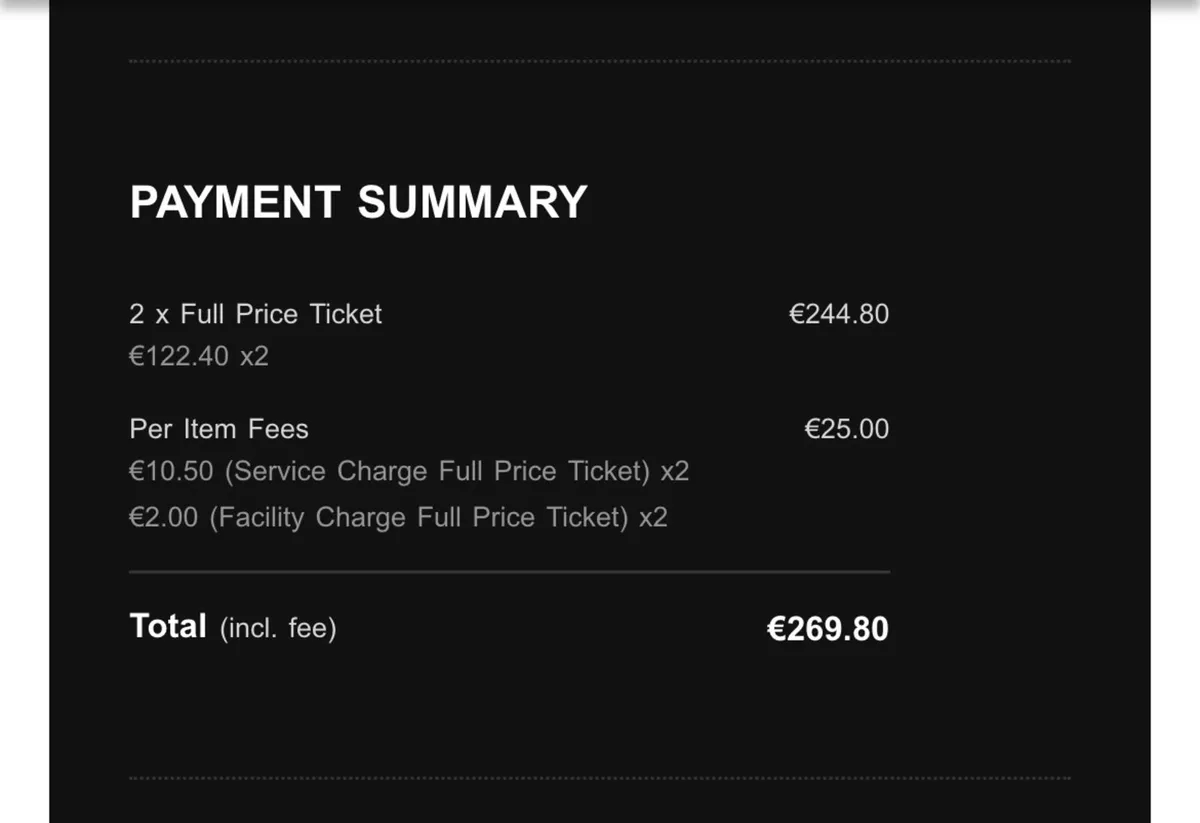This screenshot has height=823, width=1200.
Task: Select the €10.50 service charge price
Action: [x=171, y=471]
